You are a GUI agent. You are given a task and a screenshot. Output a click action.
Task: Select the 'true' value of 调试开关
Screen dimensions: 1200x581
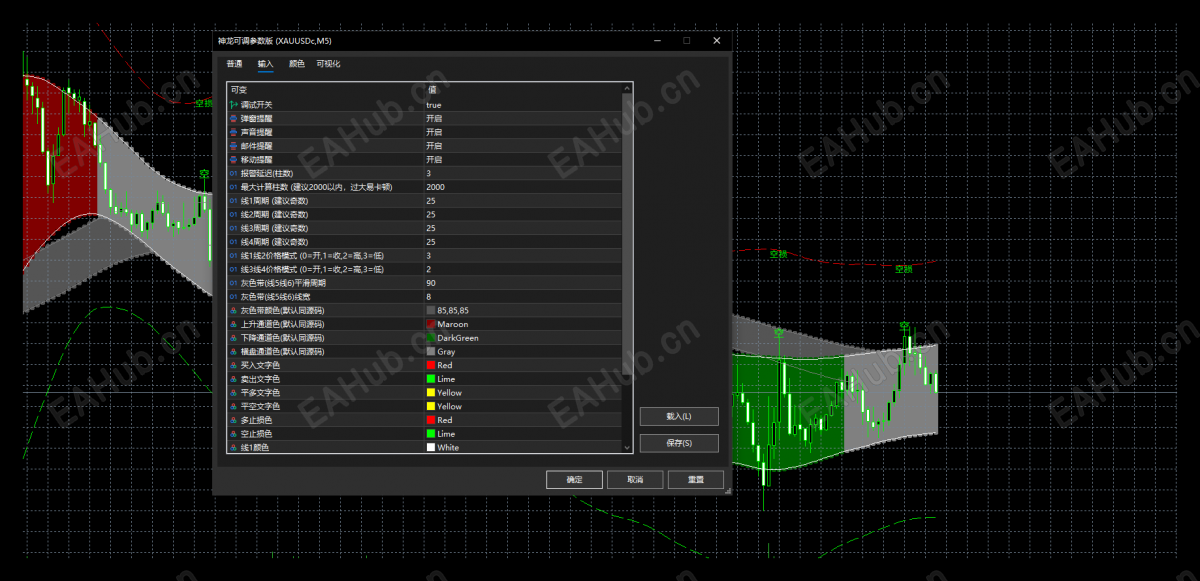433,105
